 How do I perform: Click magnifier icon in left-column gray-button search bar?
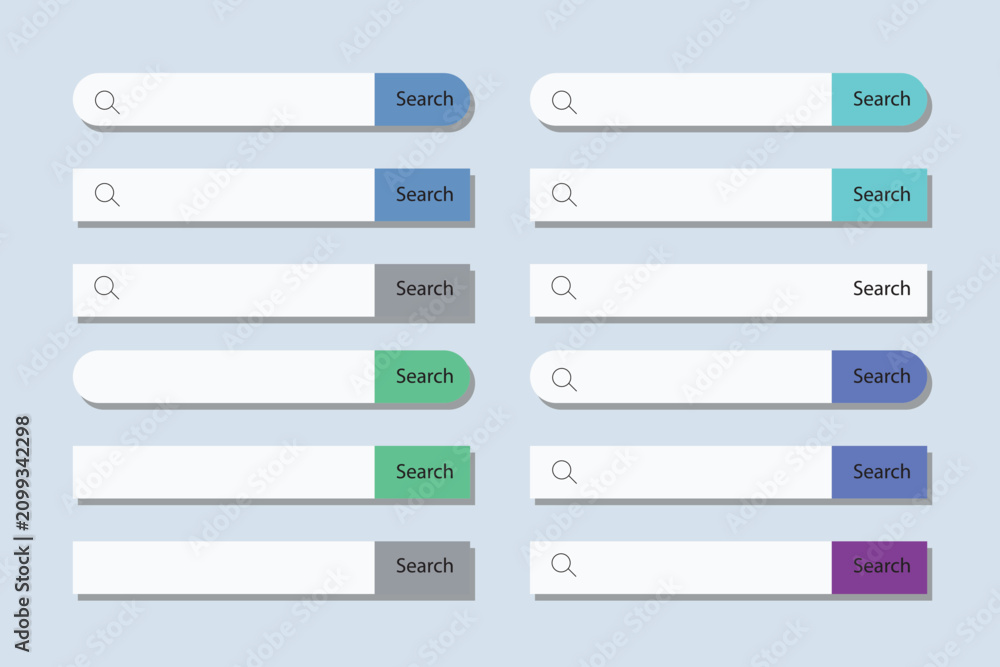(107, 288)
